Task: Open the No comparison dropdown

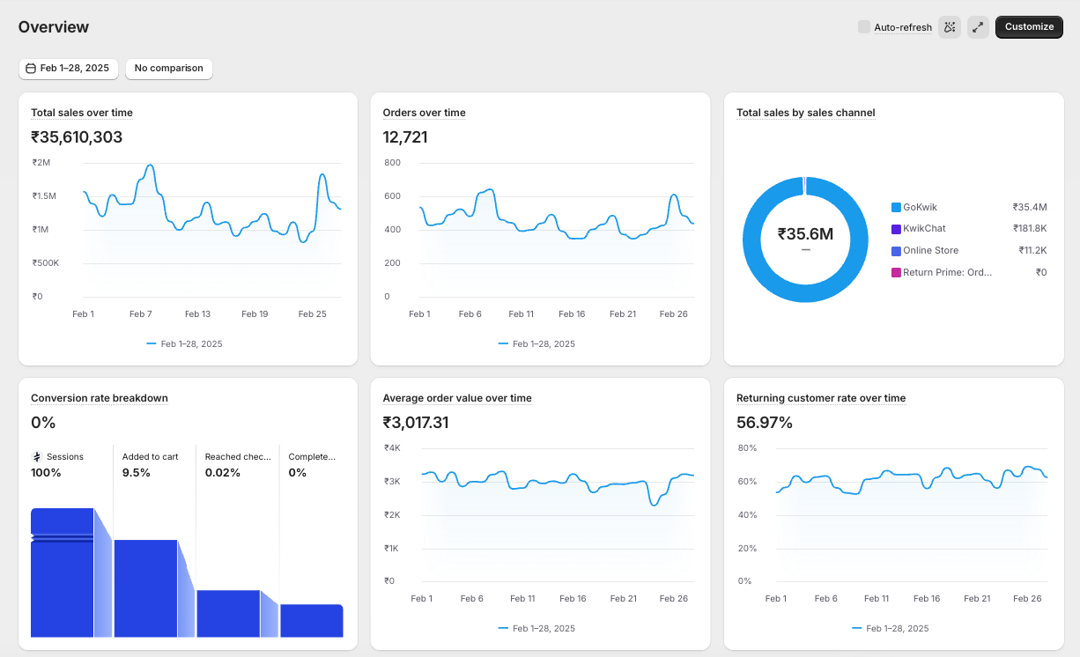Action: (x=169, y=68)
